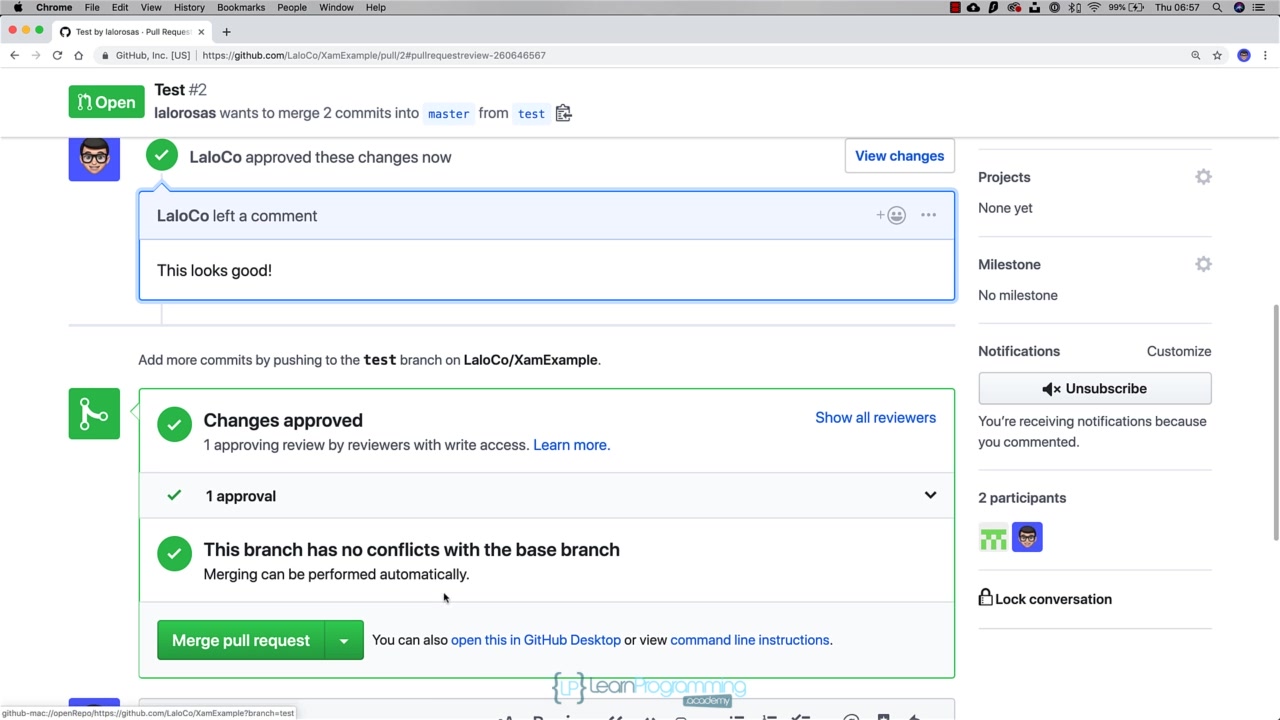Reload the page with the refresh icon

(57, 55)
